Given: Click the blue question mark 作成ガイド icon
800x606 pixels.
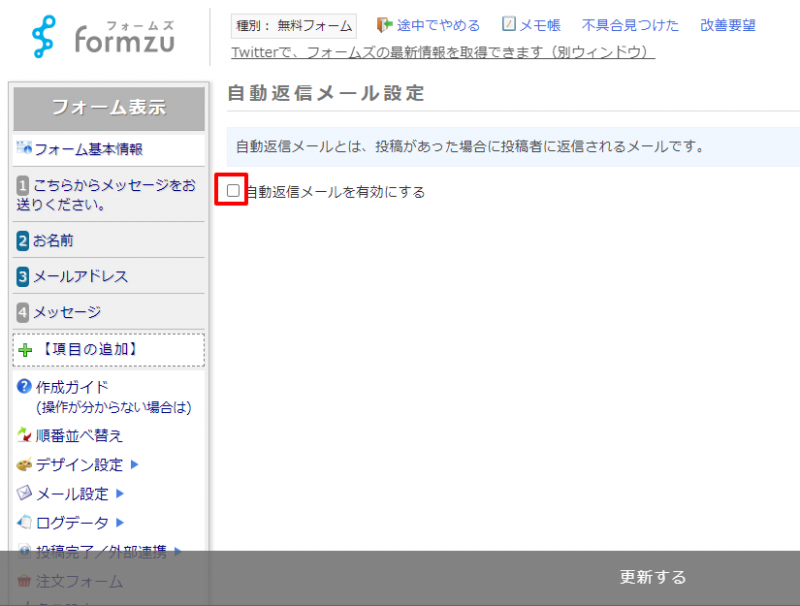Looking at the screenshot, I should point(24,387).
